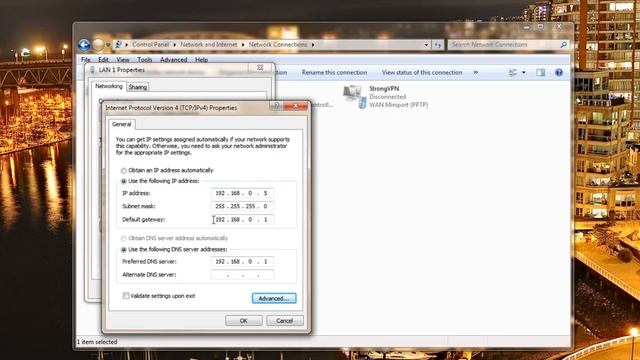Expand Network Connections breadcrumb arrow
640x360 pixels.
tap(313, 44)
